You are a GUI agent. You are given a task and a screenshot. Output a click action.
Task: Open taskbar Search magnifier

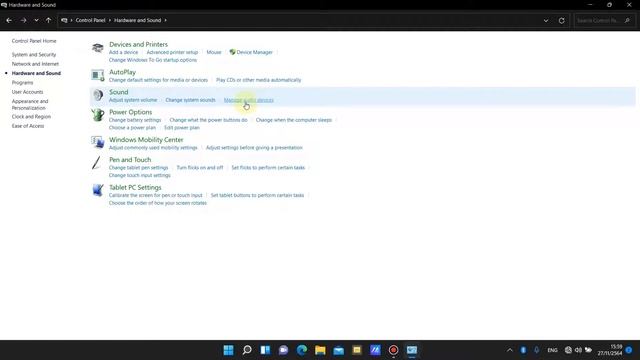click(x=247, y=350)
